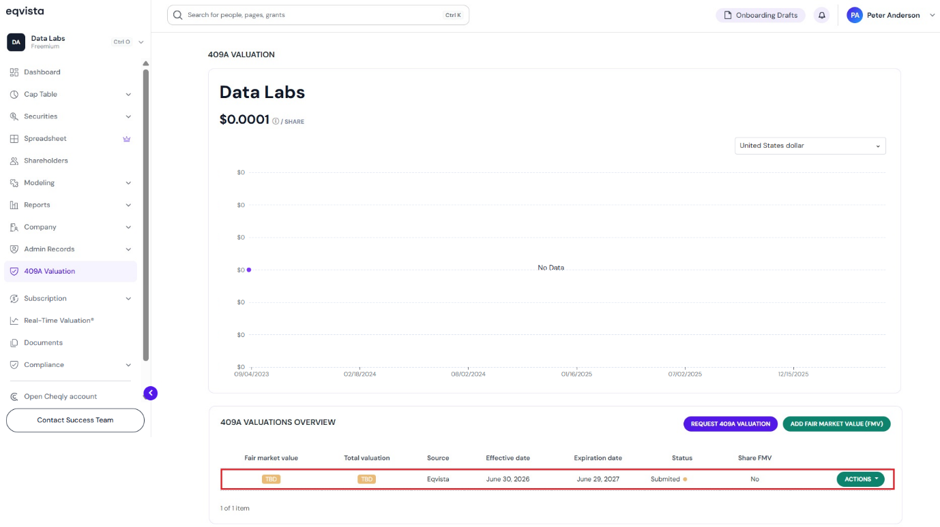Open notifications bell icon
Screen dimensions: 940x527
(822, 15)
